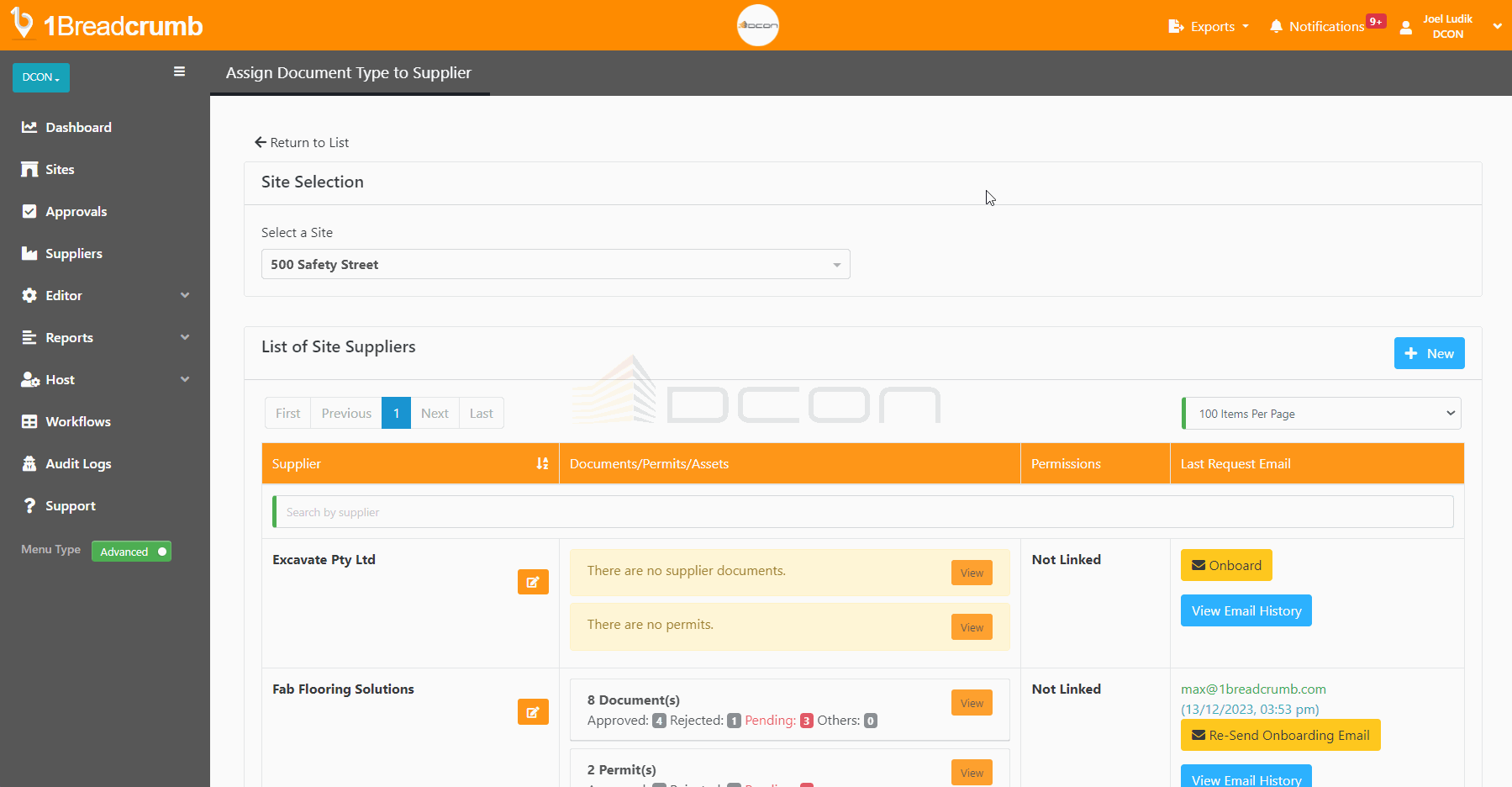Select the Sites icon in the sidebar
Viewport: 1512px width, 787px height.
(29, 169)
